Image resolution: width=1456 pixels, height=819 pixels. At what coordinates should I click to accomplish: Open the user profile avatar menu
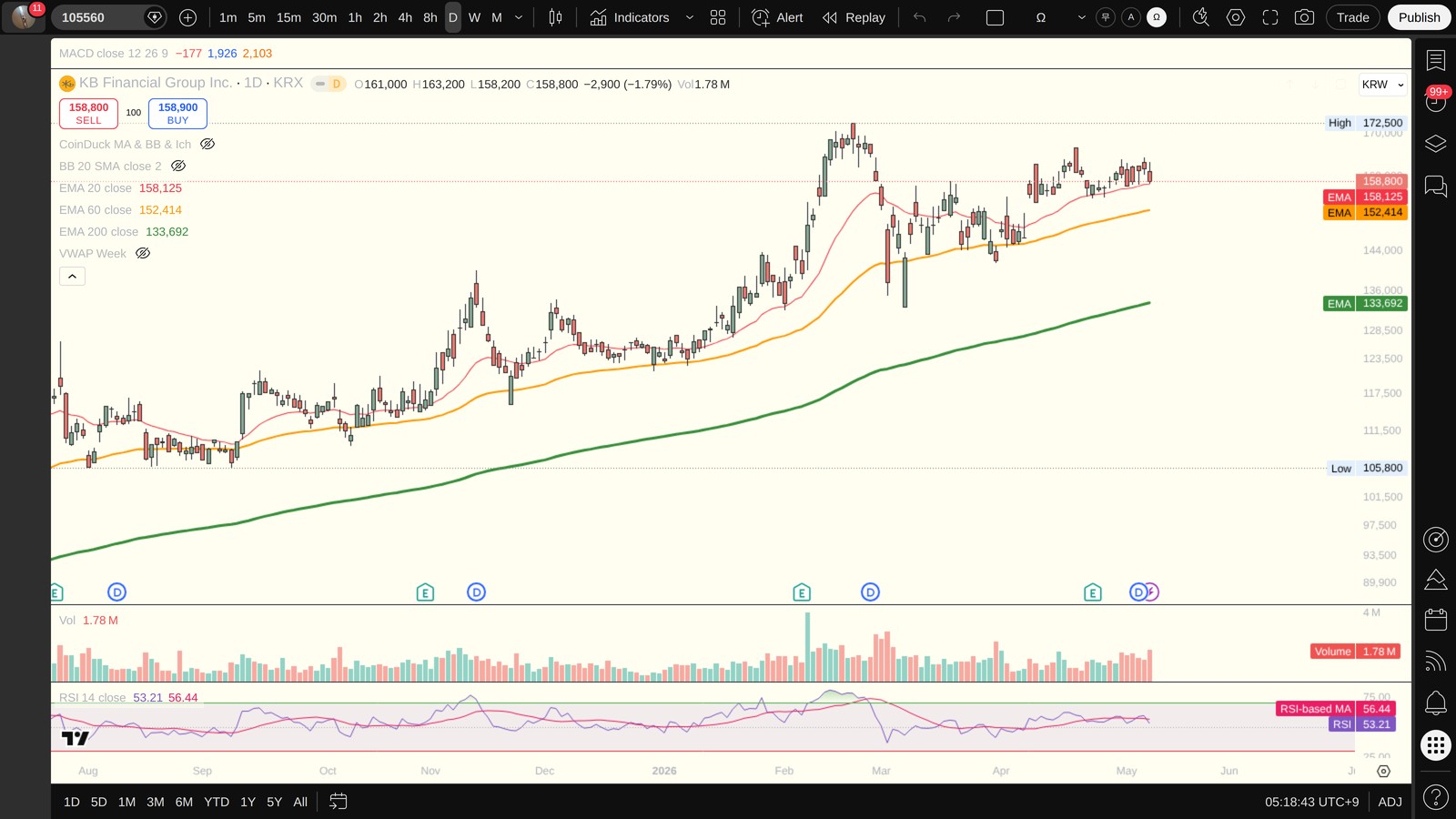[x=24, y=17]
